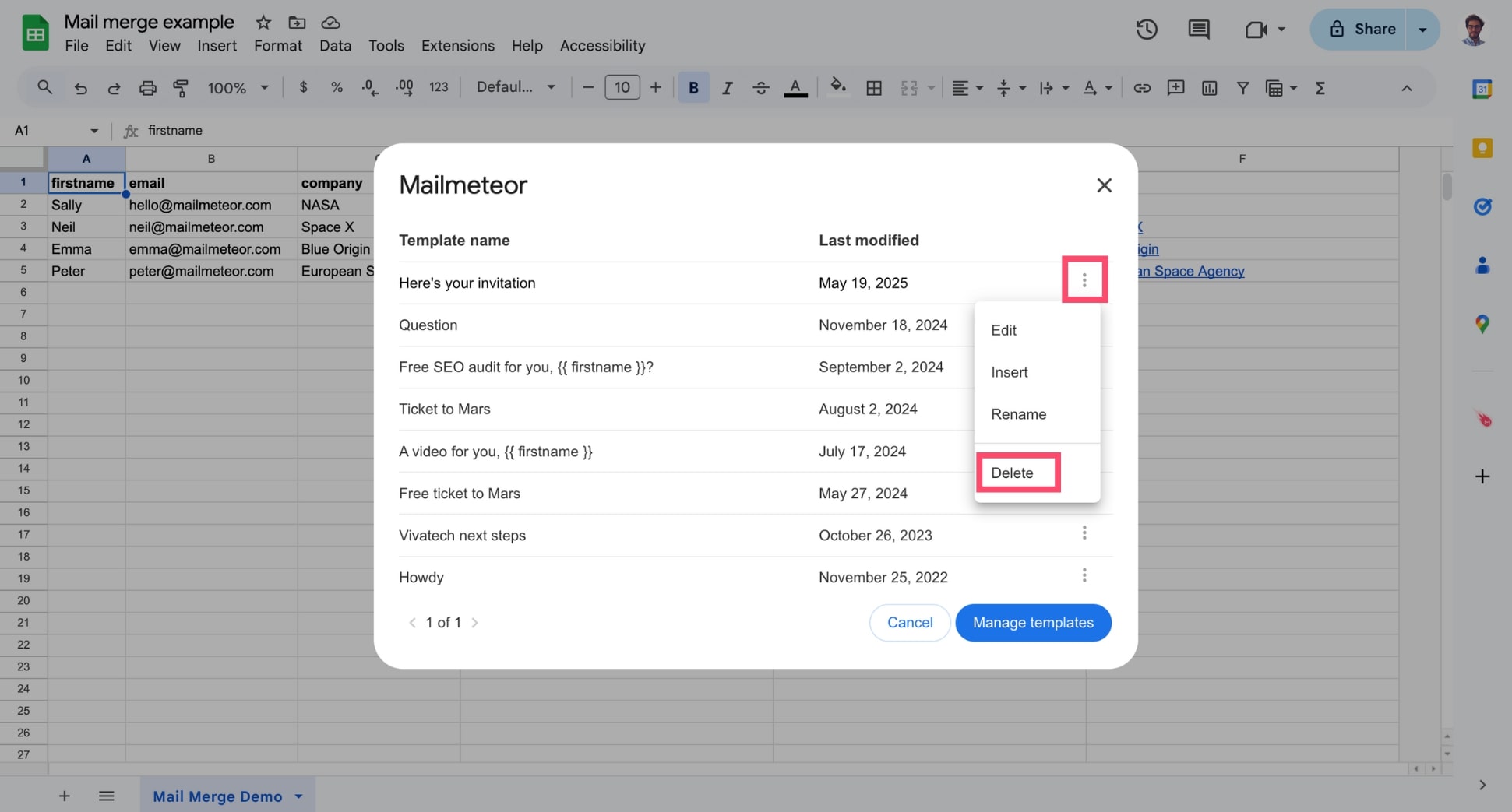Format as currency with dollar icon
Image resolution: width=1512 pixels, height=812 pixels.
(x=303, y=87)
